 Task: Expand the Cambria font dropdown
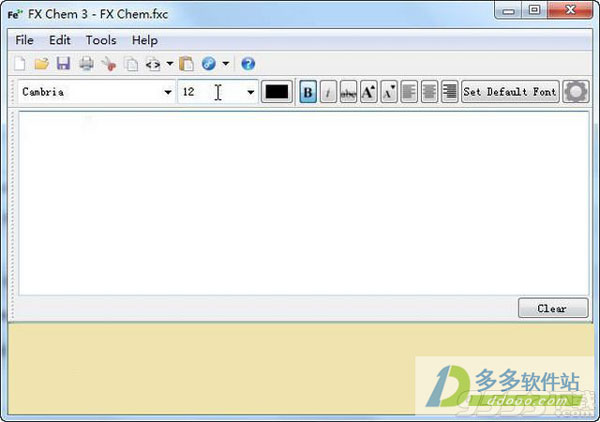point(168,92)
